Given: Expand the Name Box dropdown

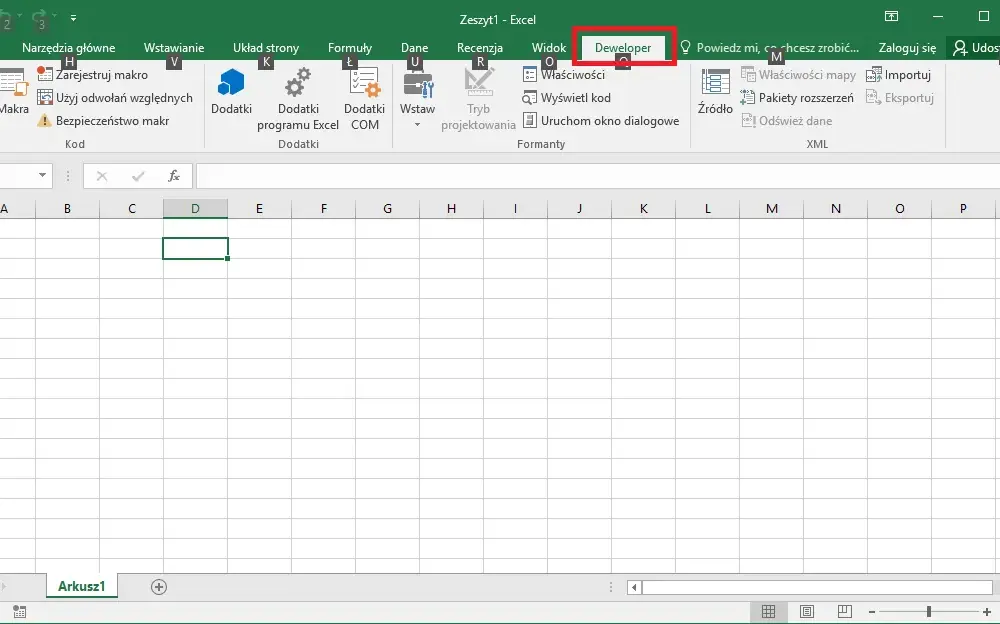Looking at the screenshot, I should click(42, 175).
